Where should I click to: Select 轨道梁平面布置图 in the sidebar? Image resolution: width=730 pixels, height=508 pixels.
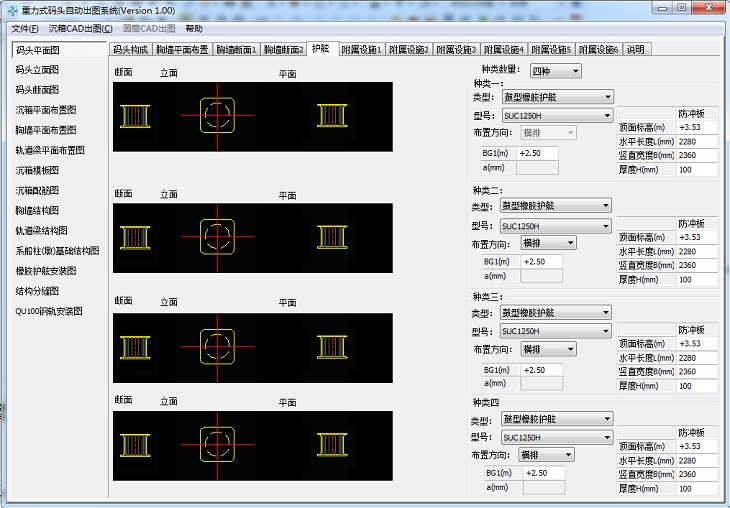pyautogui.click(x=50, y=150)
